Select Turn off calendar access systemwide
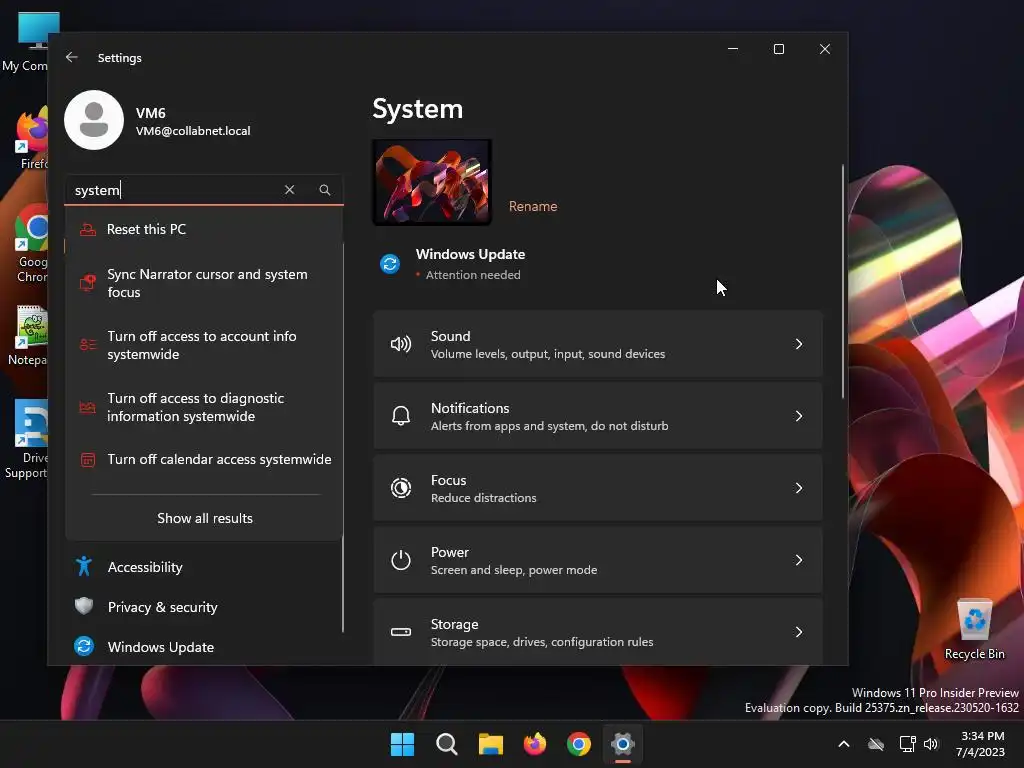 point(204,460)
